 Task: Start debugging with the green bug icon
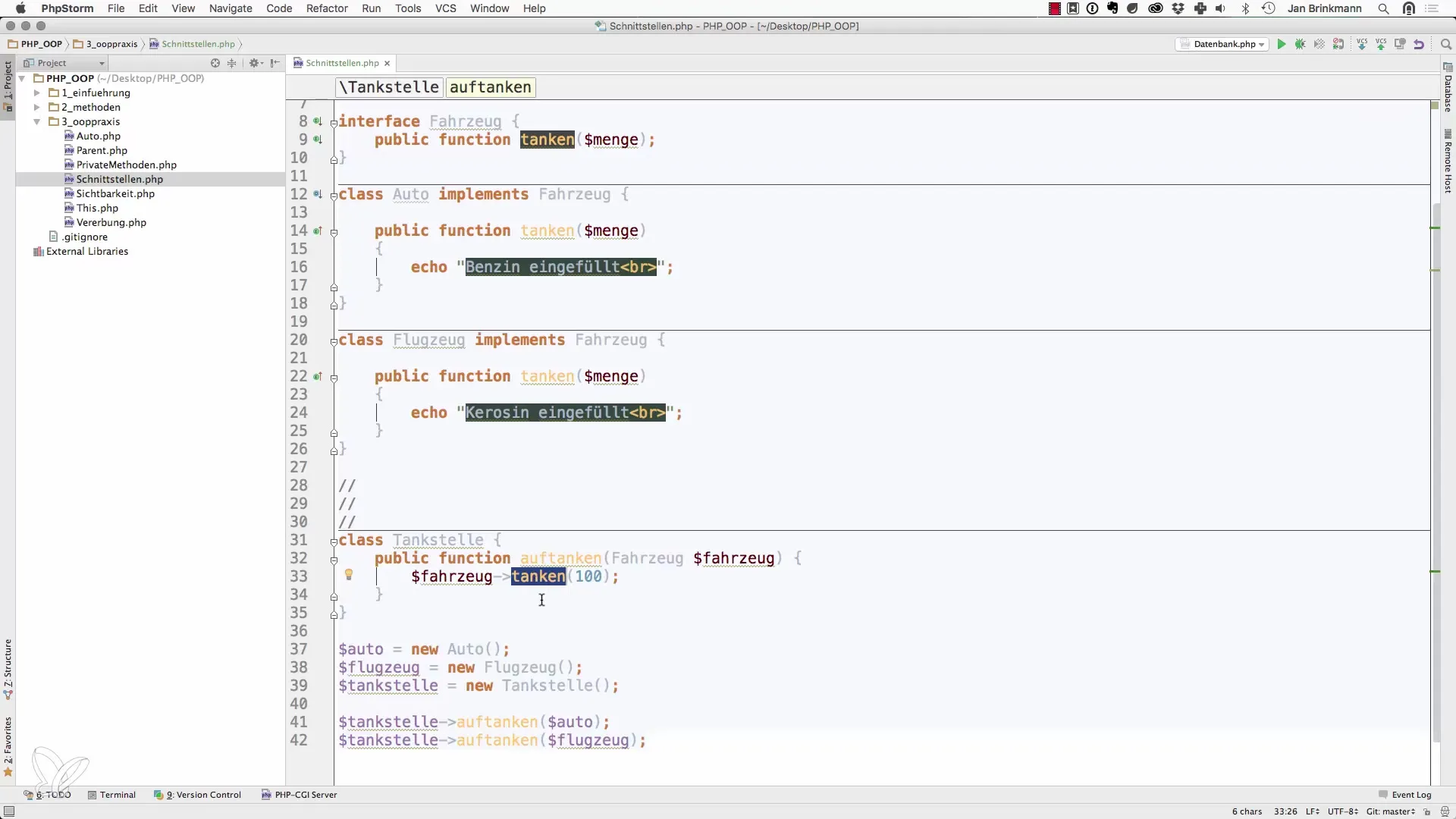(x=1301, y=45)
